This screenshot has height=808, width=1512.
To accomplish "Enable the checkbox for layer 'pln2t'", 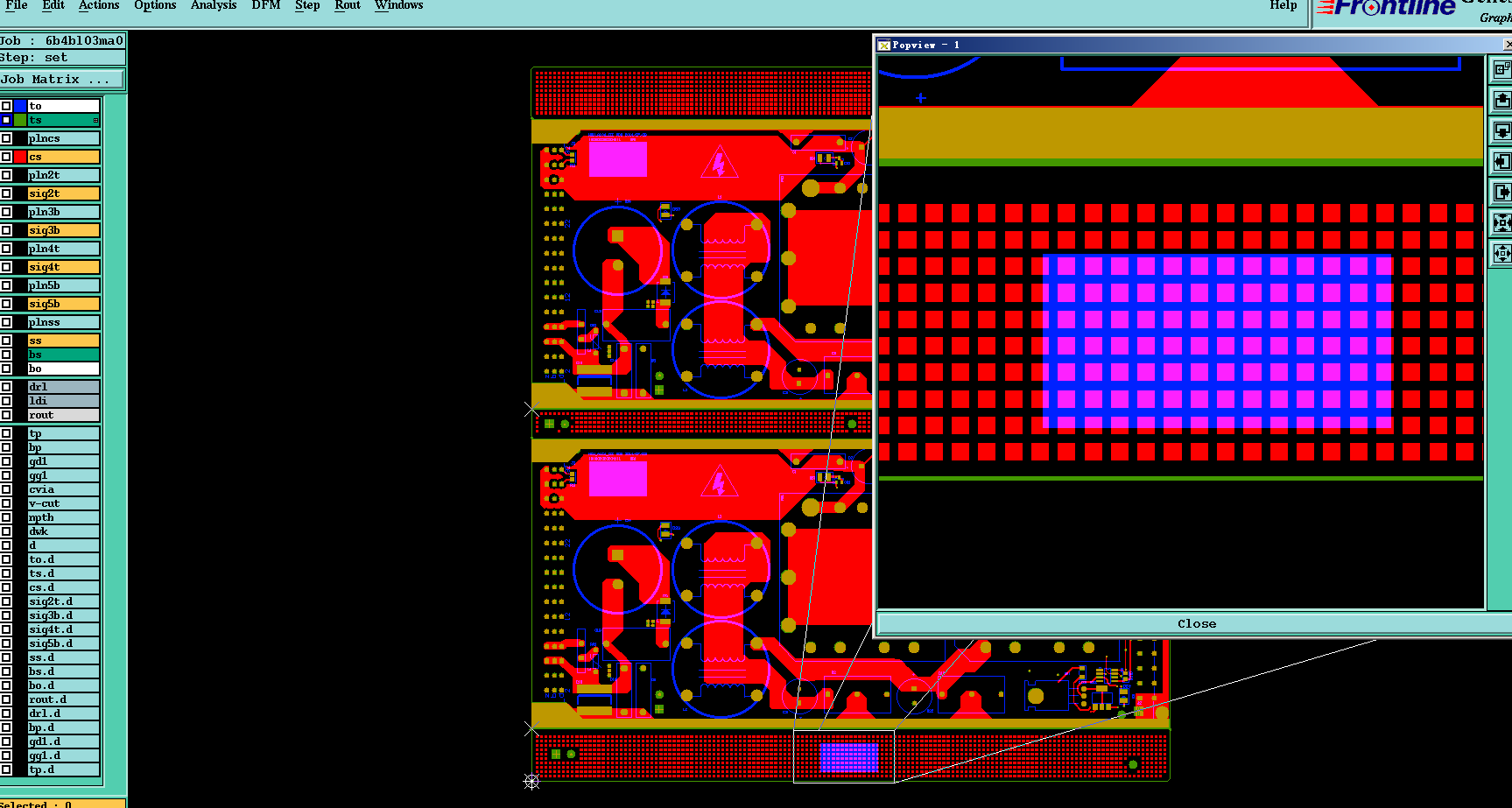I will 6,175.
